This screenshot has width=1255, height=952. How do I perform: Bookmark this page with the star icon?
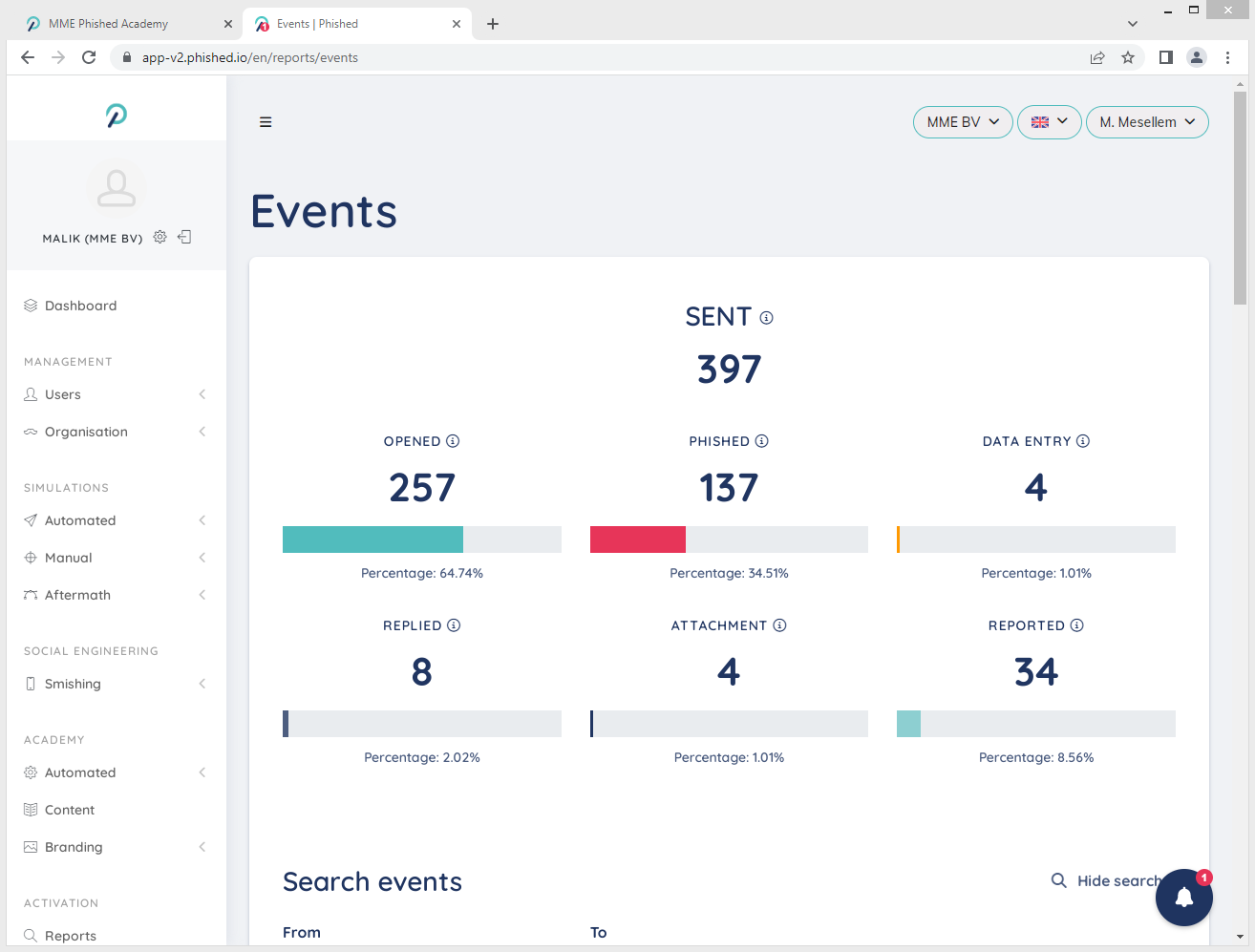pos(1128,57)
